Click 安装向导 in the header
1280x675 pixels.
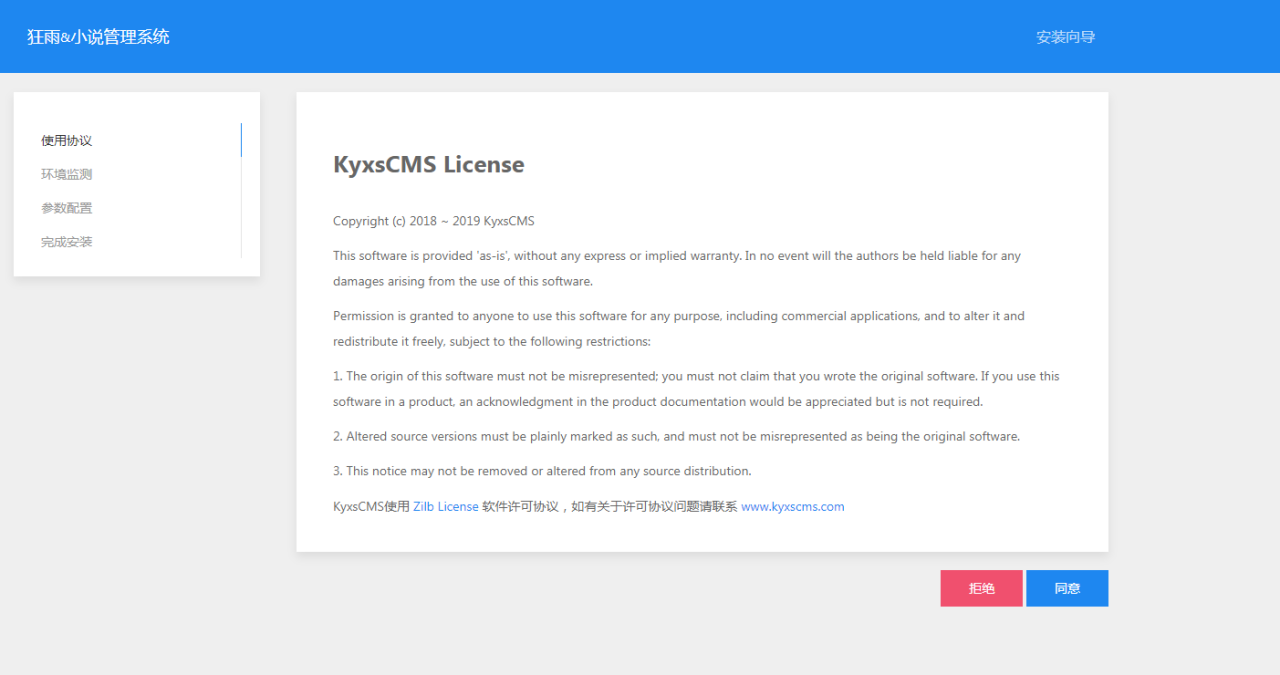click(x=1065, y=37)
